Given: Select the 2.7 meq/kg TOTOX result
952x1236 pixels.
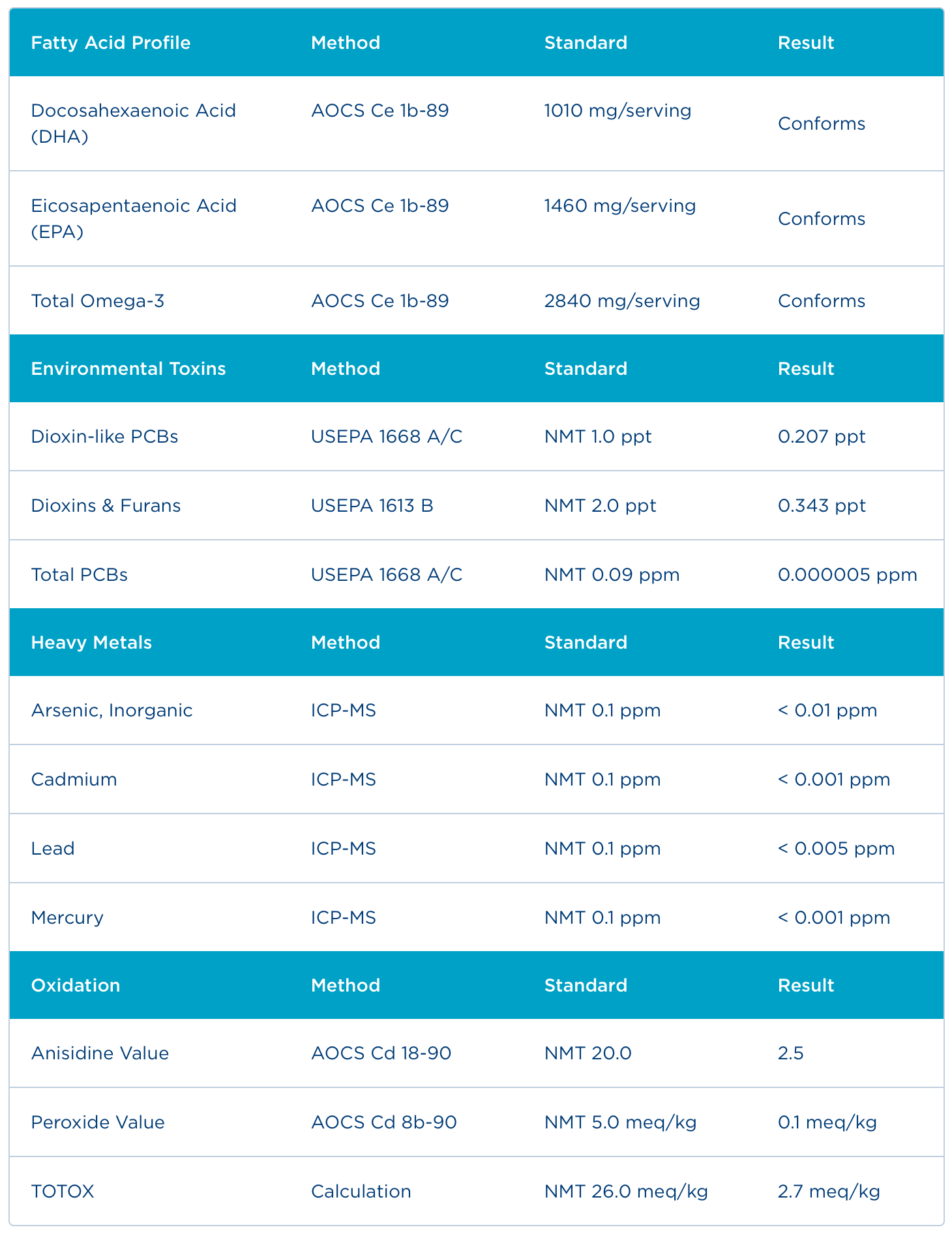Looking at the screenshot, I should coord(828,1192).
